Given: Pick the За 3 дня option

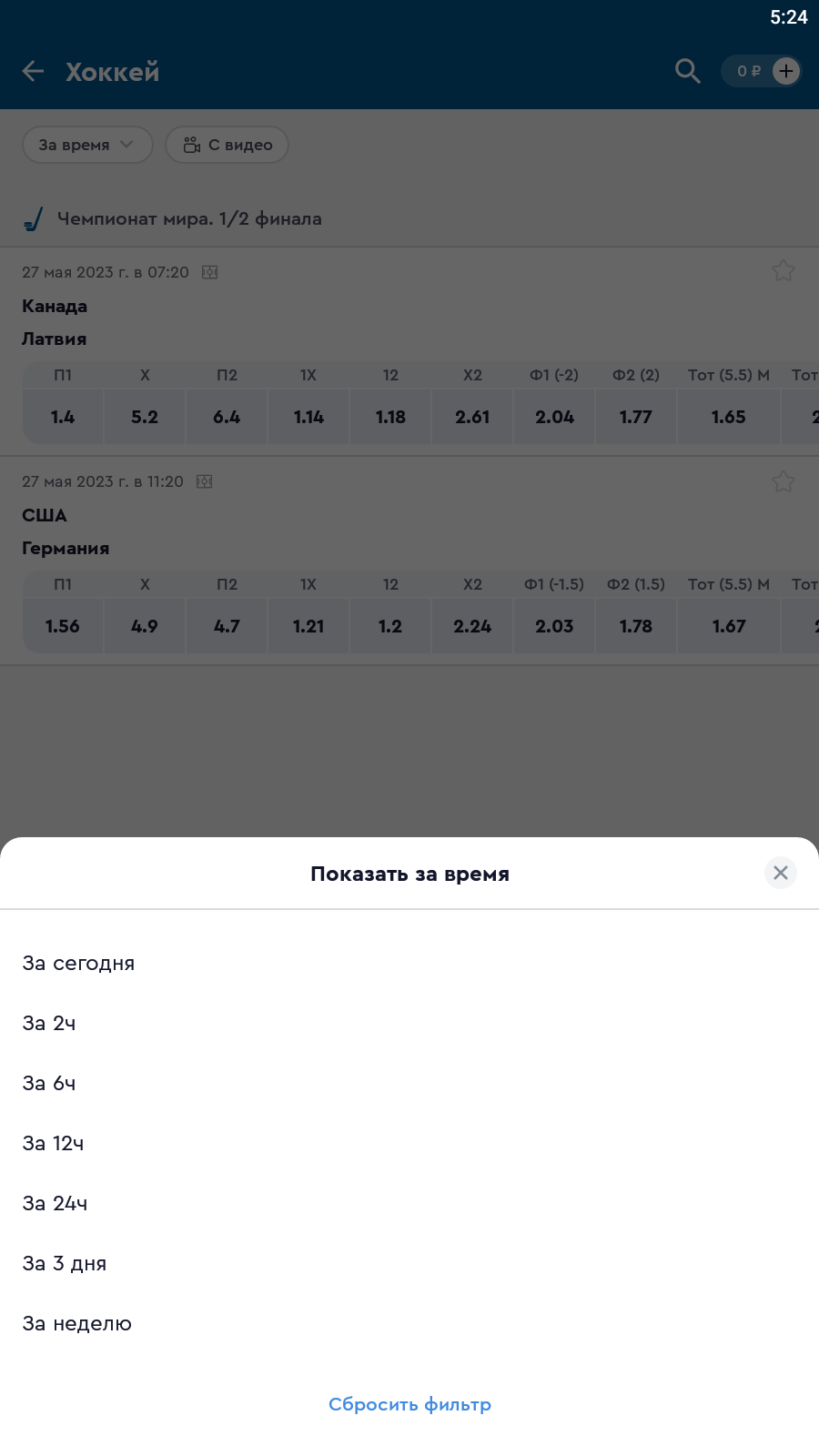Looking at the screenshot, I should click(65, 1263).
